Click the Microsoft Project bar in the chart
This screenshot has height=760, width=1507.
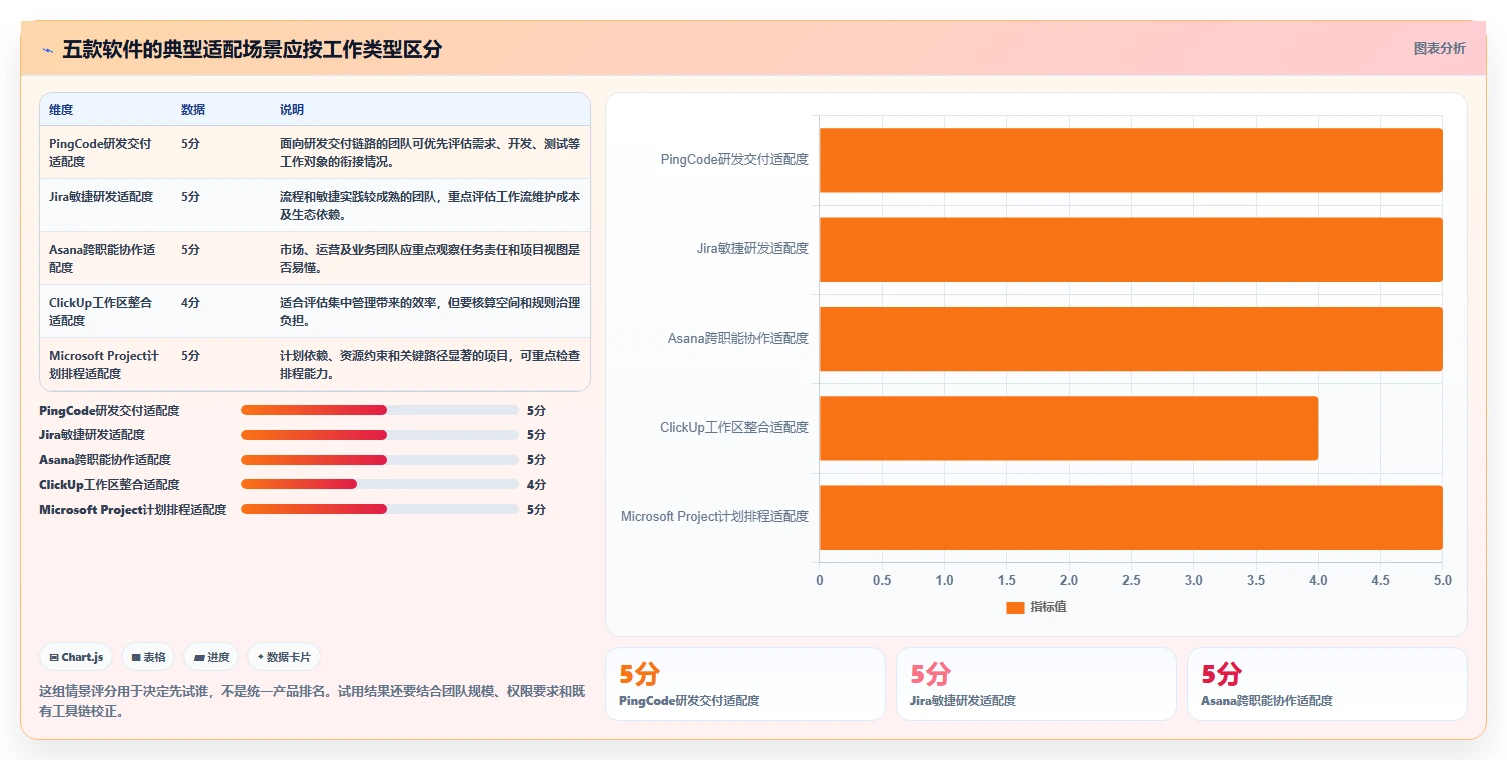click(1131, 517)
